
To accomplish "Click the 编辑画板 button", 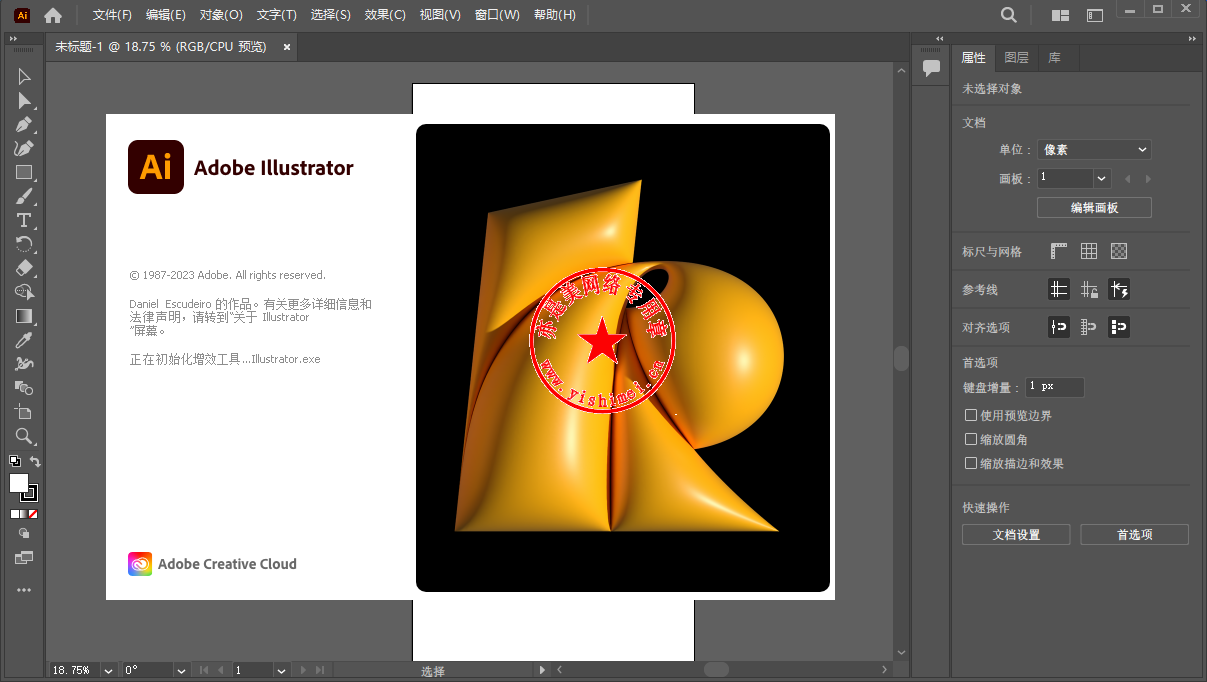I will click(x=1094, y=208).
